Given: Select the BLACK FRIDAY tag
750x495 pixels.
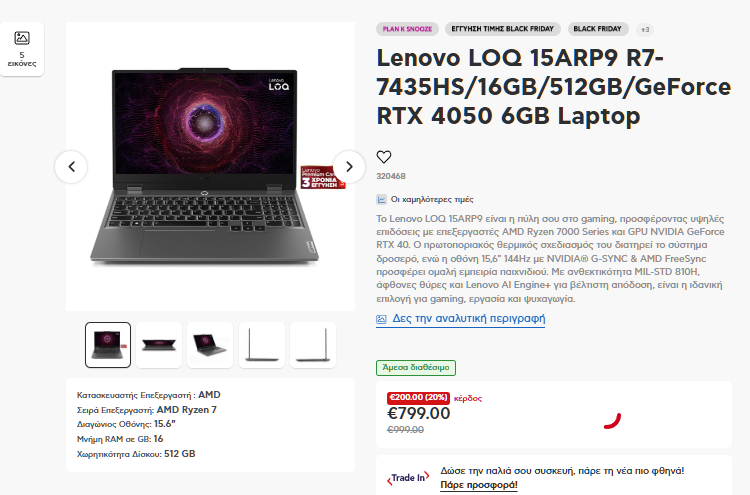Looking at the screenshot, I should [597, 29].
